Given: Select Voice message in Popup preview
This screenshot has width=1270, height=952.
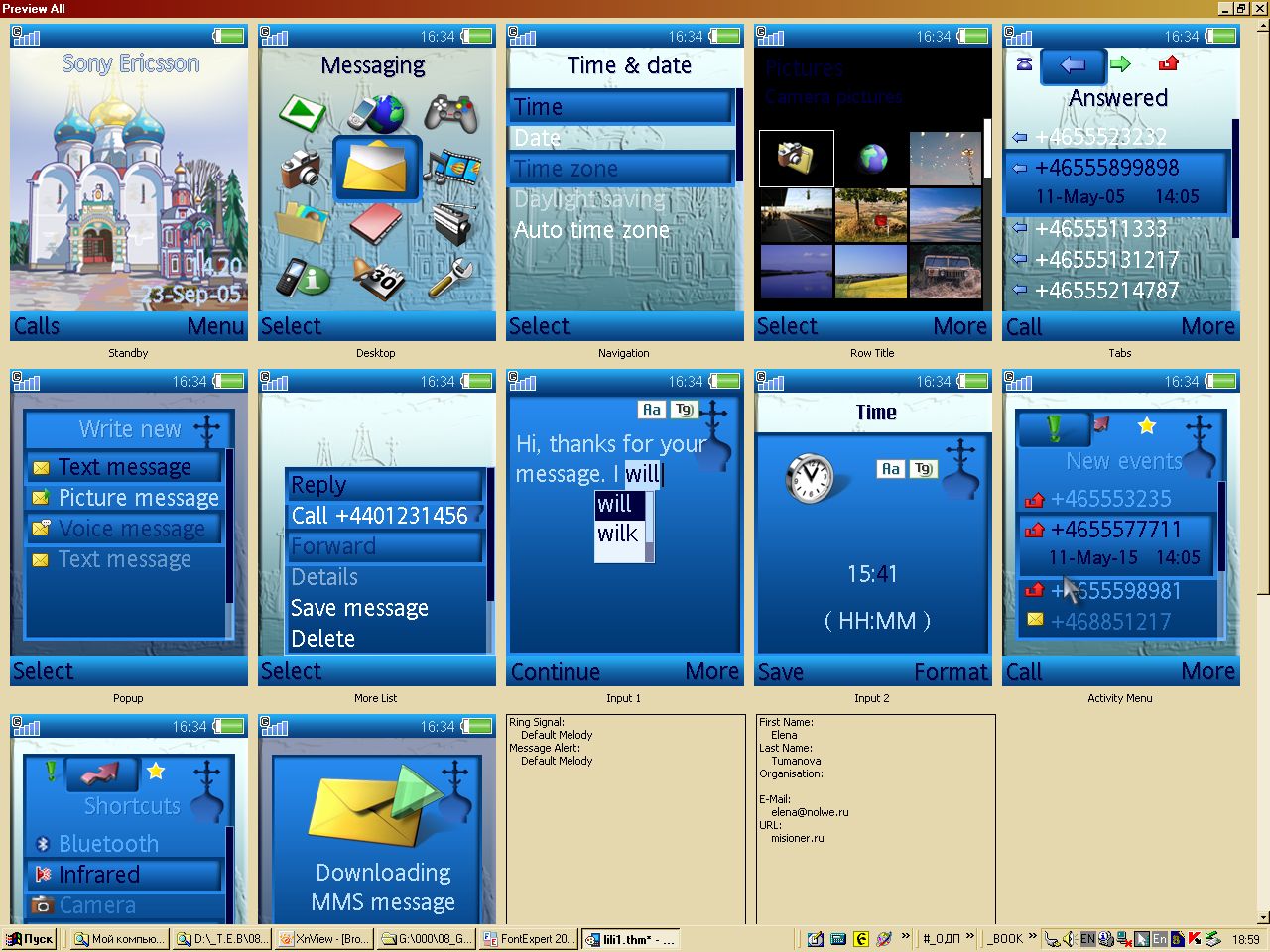Looking at the screenshot, I should [x=125, y=529].
